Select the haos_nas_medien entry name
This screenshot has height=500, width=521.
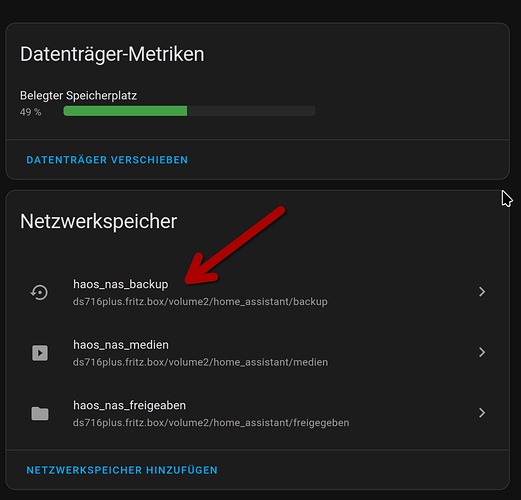[121, 345]
